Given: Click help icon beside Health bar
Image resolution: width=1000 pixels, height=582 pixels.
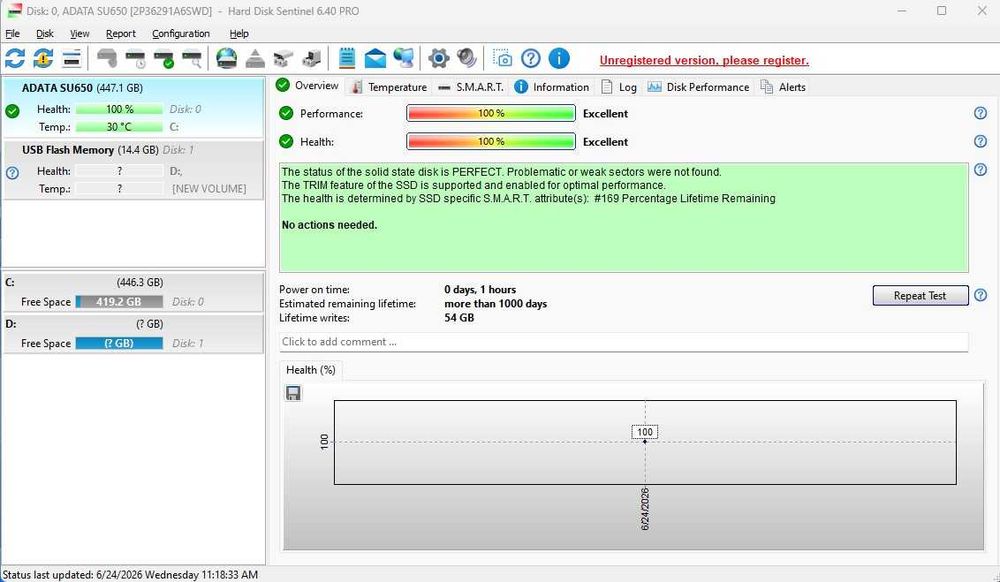Looking at the screenshot, I should click(980, 142).
